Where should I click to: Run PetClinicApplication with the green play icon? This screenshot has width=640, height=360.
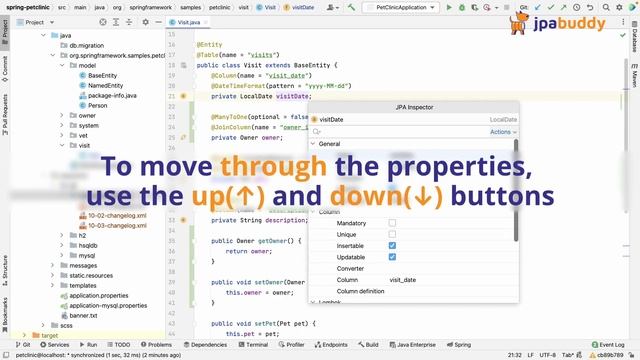[x=449, y=7]
